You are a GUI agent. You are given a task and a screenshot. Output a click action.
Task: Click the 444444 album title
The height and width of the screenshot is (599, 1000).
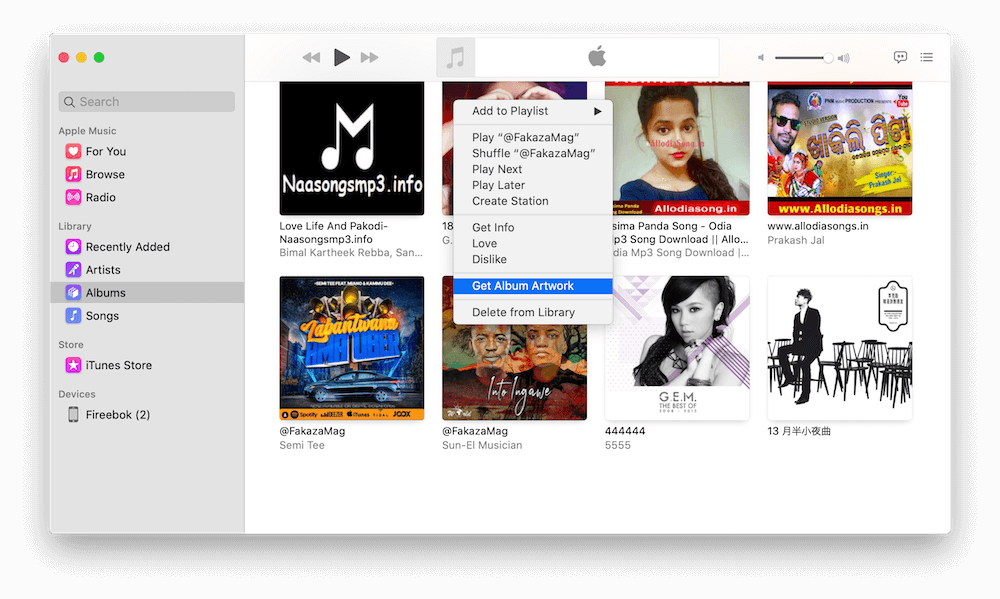(x=625, y=431)
